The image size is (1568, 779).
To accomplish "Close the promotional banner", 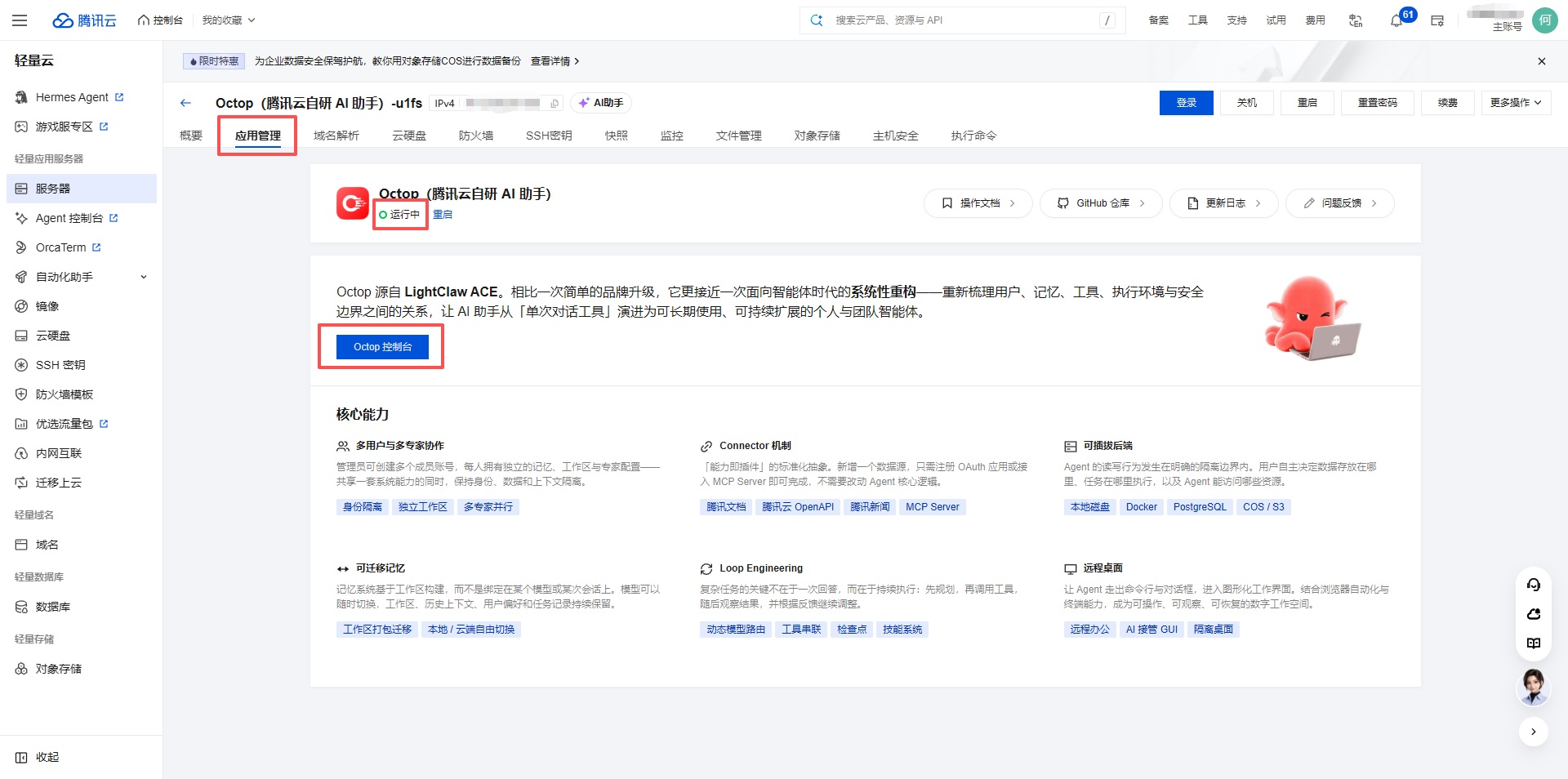I will [1542, 61].
